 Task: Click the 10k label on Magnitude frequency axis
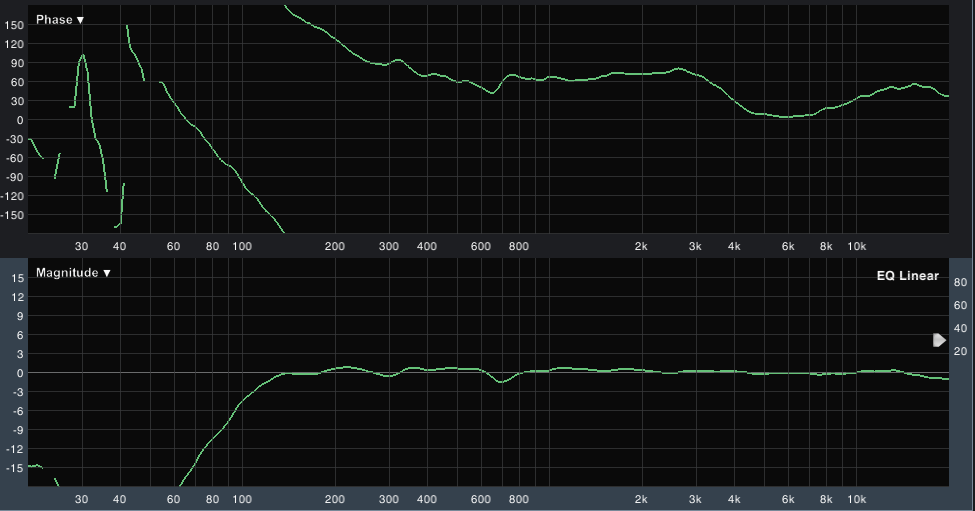click(857, 498)
